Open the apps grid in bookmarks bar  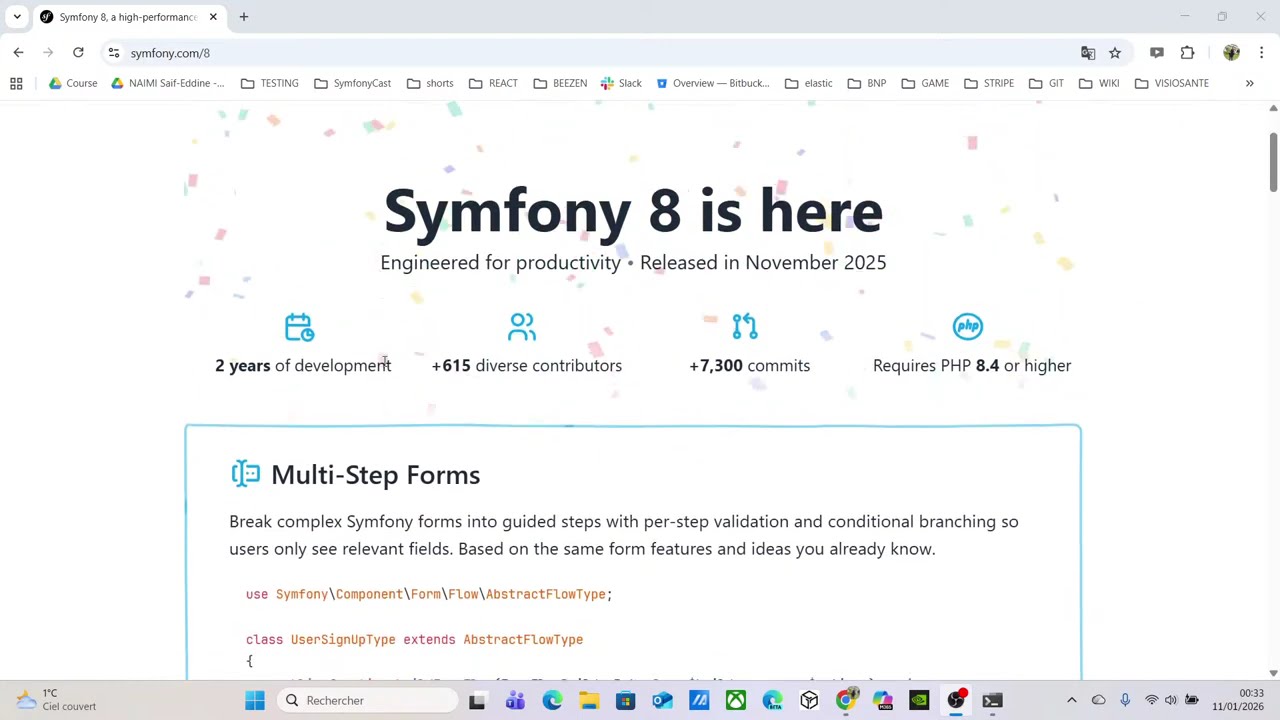[x=16, y=83]
